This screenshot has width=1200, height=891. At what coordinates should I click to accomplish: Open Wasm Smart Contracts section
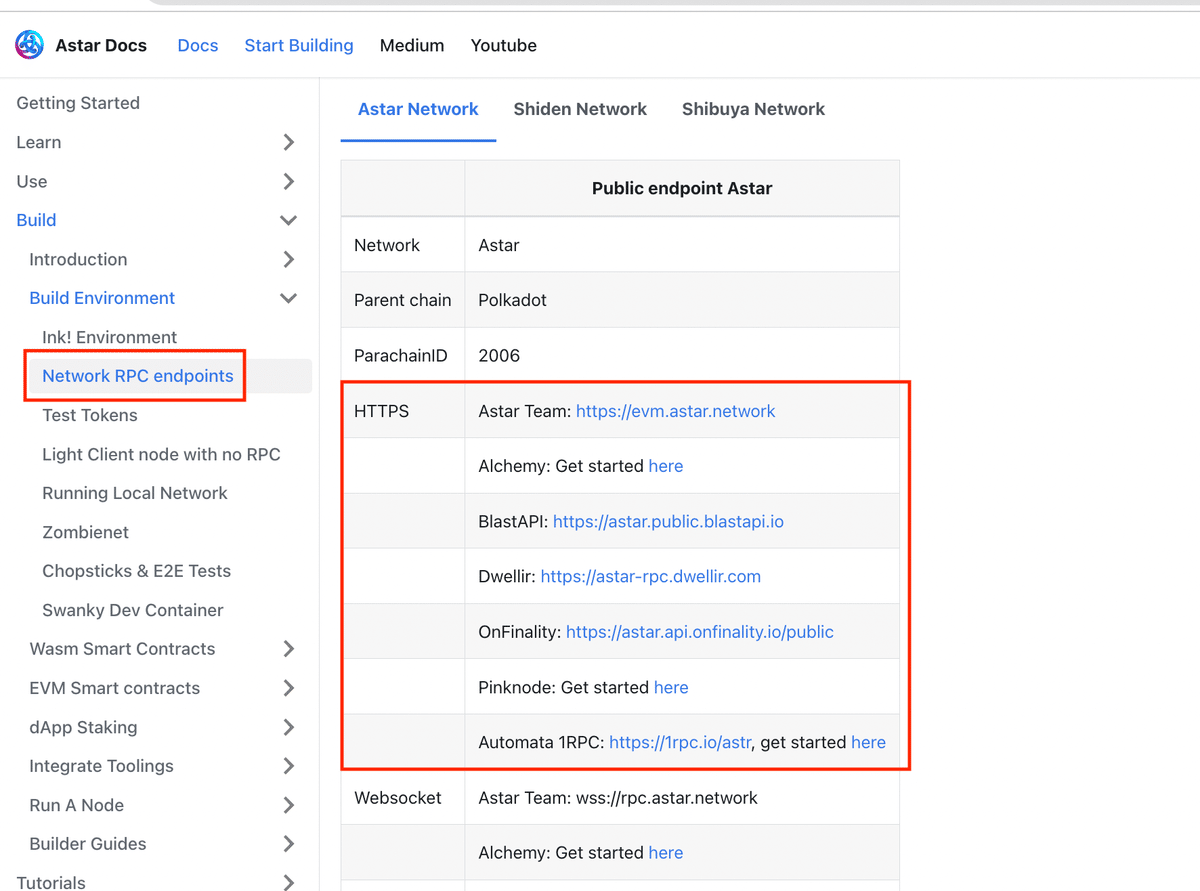click(x=122, y=649)
